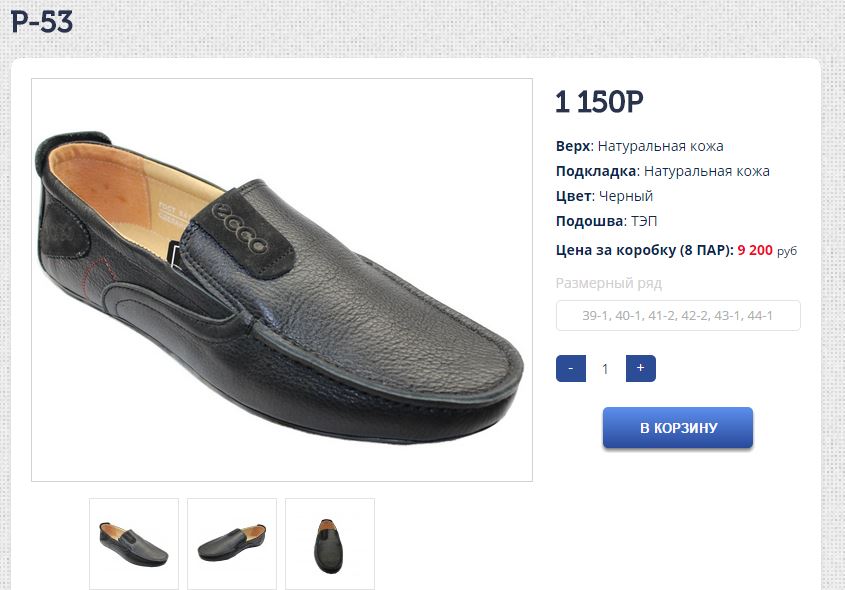
Task: Click the quantity input field showing 1
Action: [605, 369]
